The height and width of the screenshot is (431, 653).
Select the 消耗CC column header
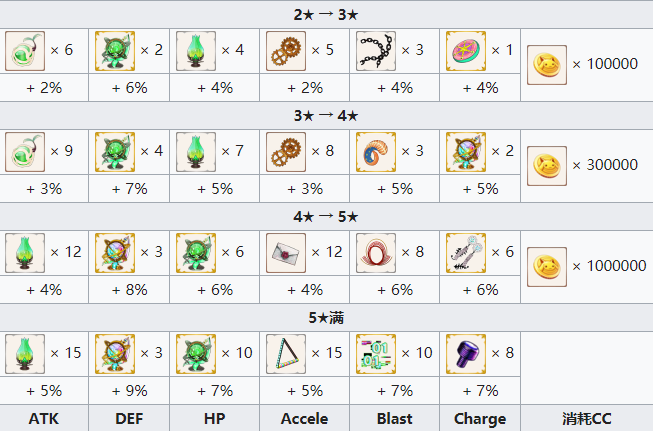tap(587, 418)
